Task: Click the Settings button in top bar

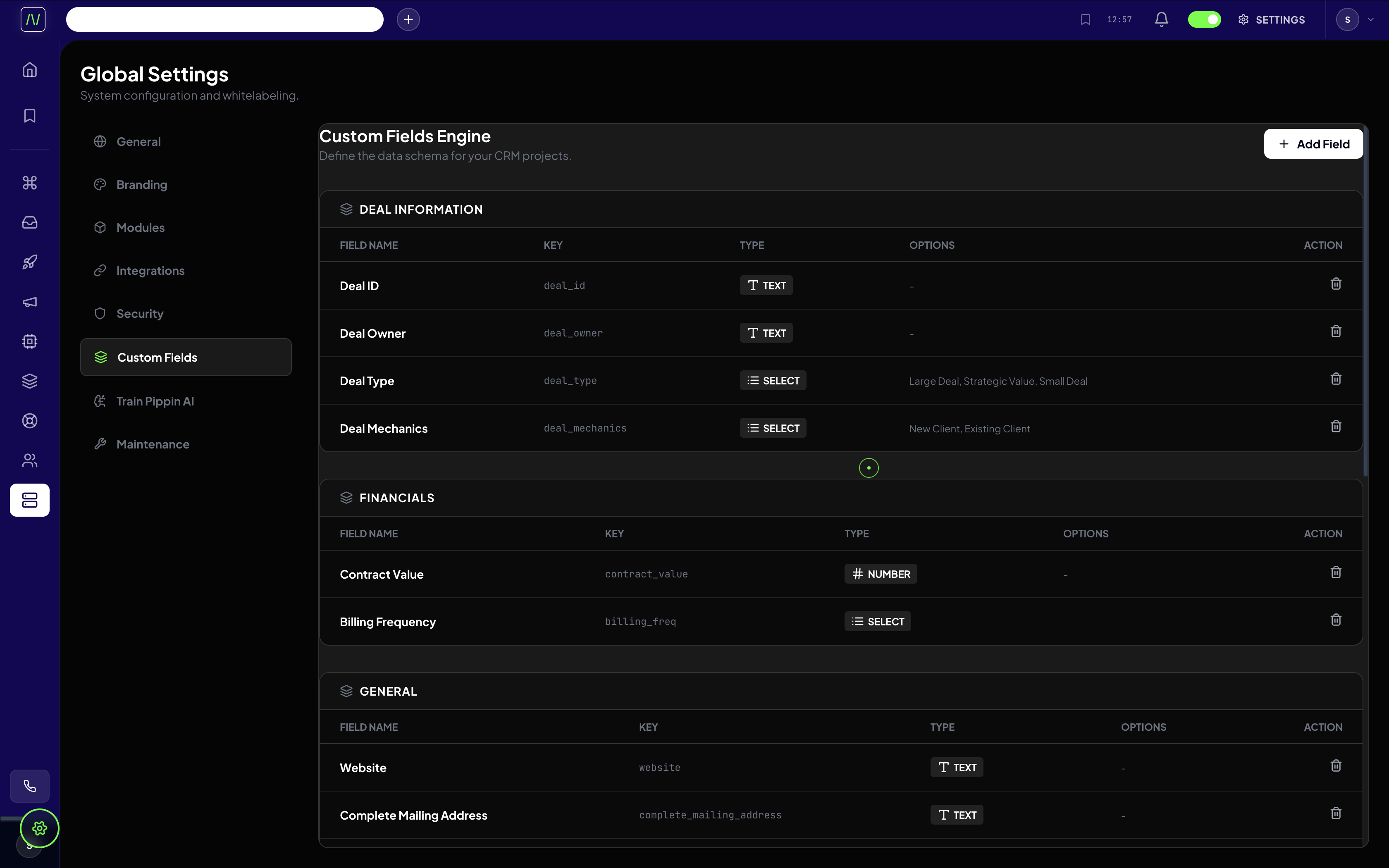Action: pos(1272,19)
